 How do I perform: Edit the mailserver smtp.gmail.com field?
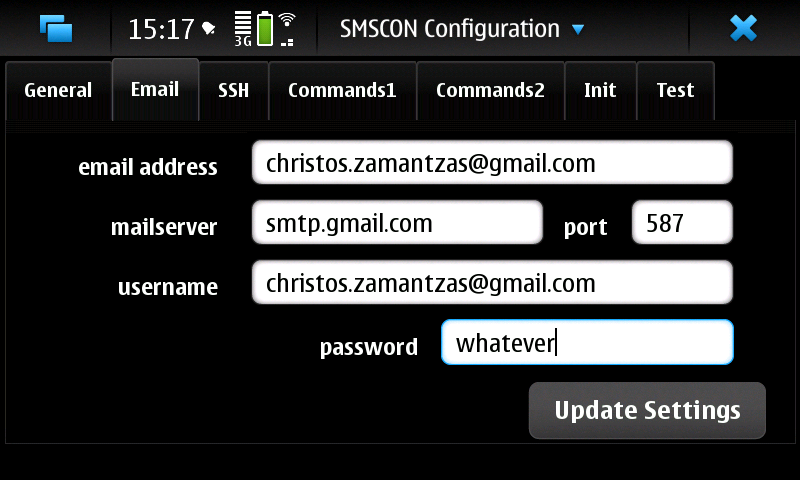click(397, 222)
